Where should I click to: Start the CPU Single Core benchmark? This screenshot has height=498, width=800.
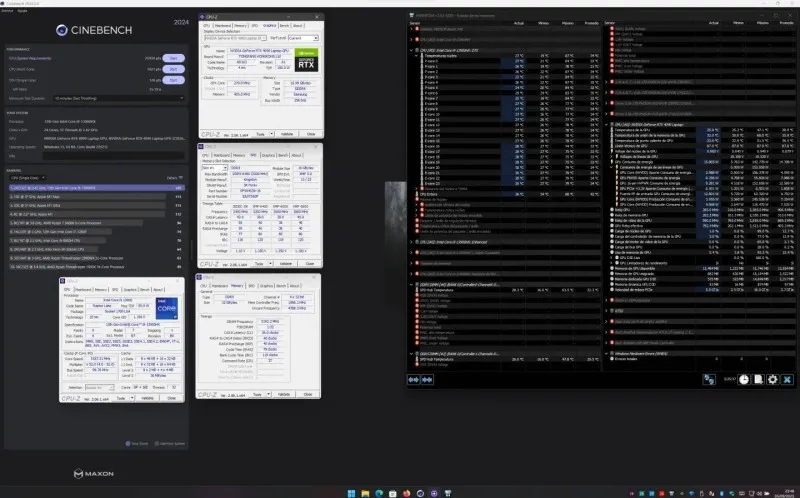pos(173,80)
